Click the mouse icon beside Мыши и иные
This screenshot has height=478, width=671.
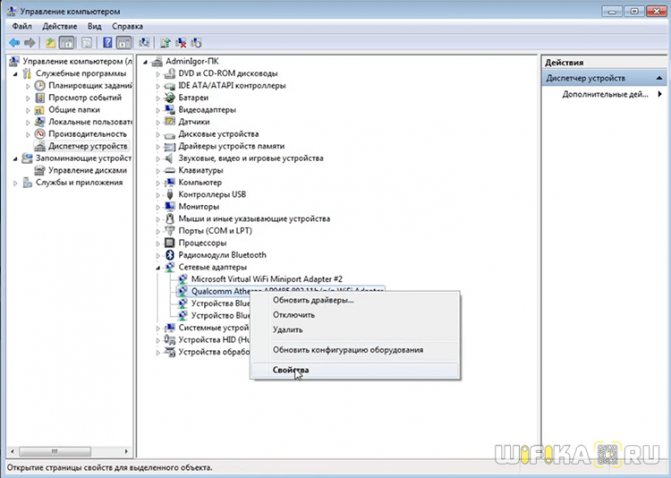pos(169,219)
